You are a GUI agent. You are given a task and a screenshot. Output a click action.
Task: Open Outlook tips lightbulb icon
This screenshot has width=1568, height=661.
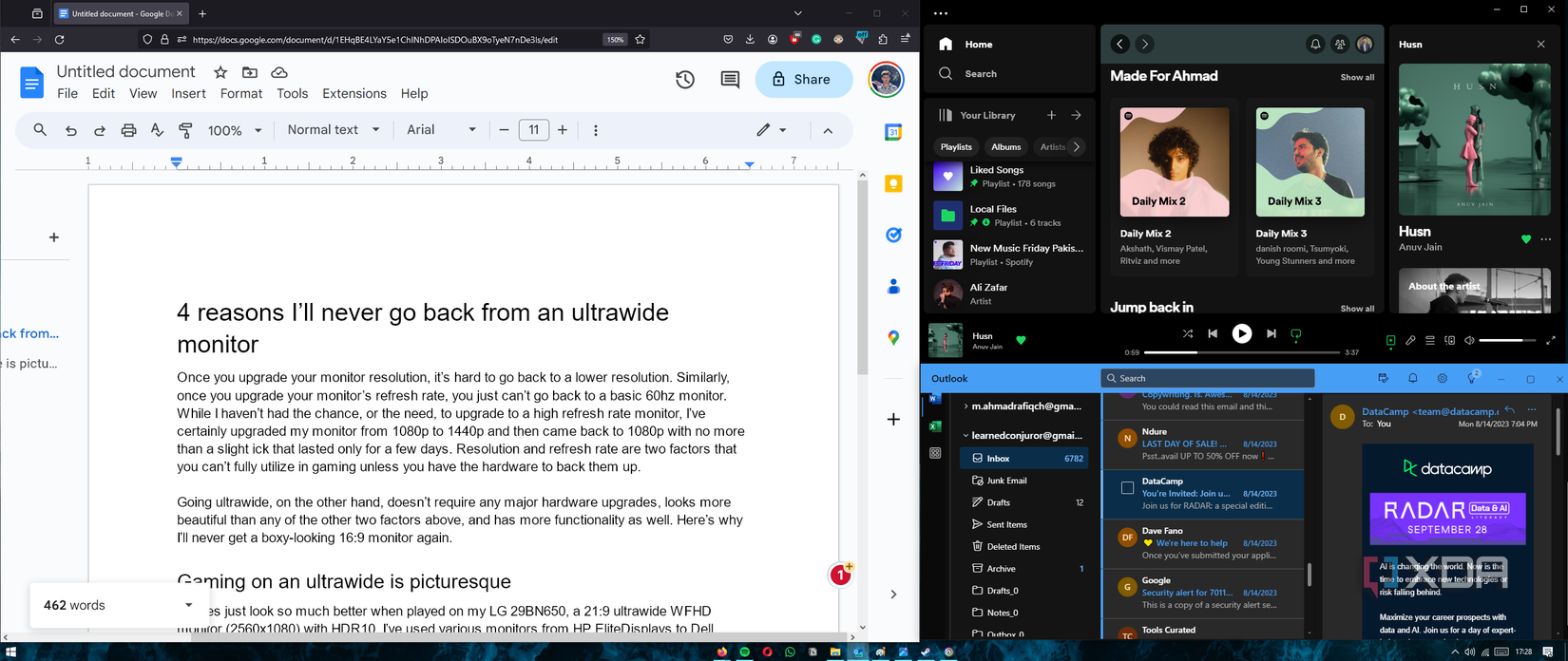[x=1472, y=378]
